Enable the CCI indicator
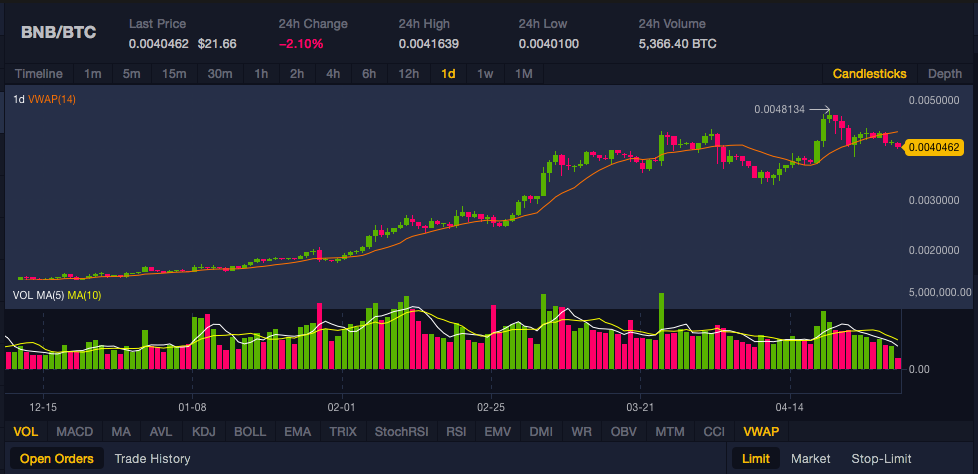This screenshot has width=978, height=474. click(x=714, y=432)
